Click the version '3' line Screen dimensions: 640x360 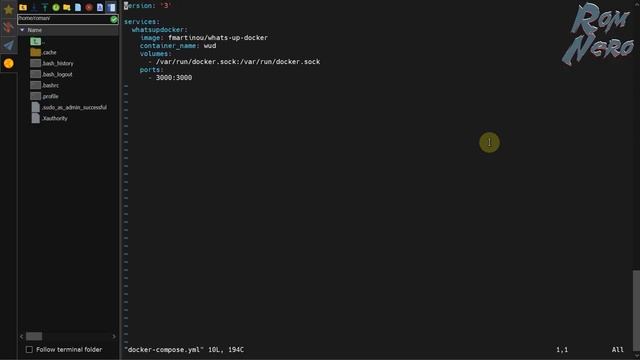tap(147, 6)
